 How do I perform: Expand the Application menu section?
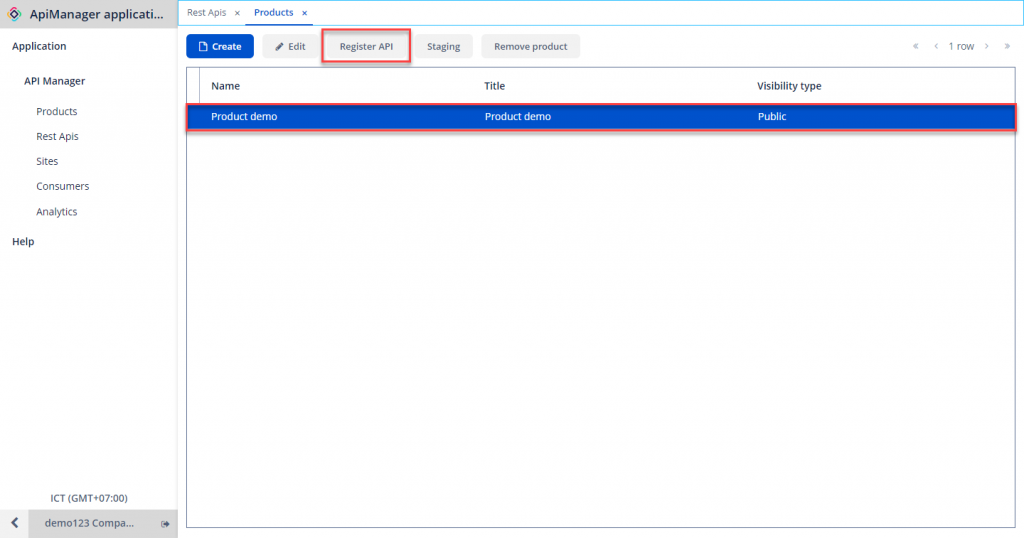39,46
